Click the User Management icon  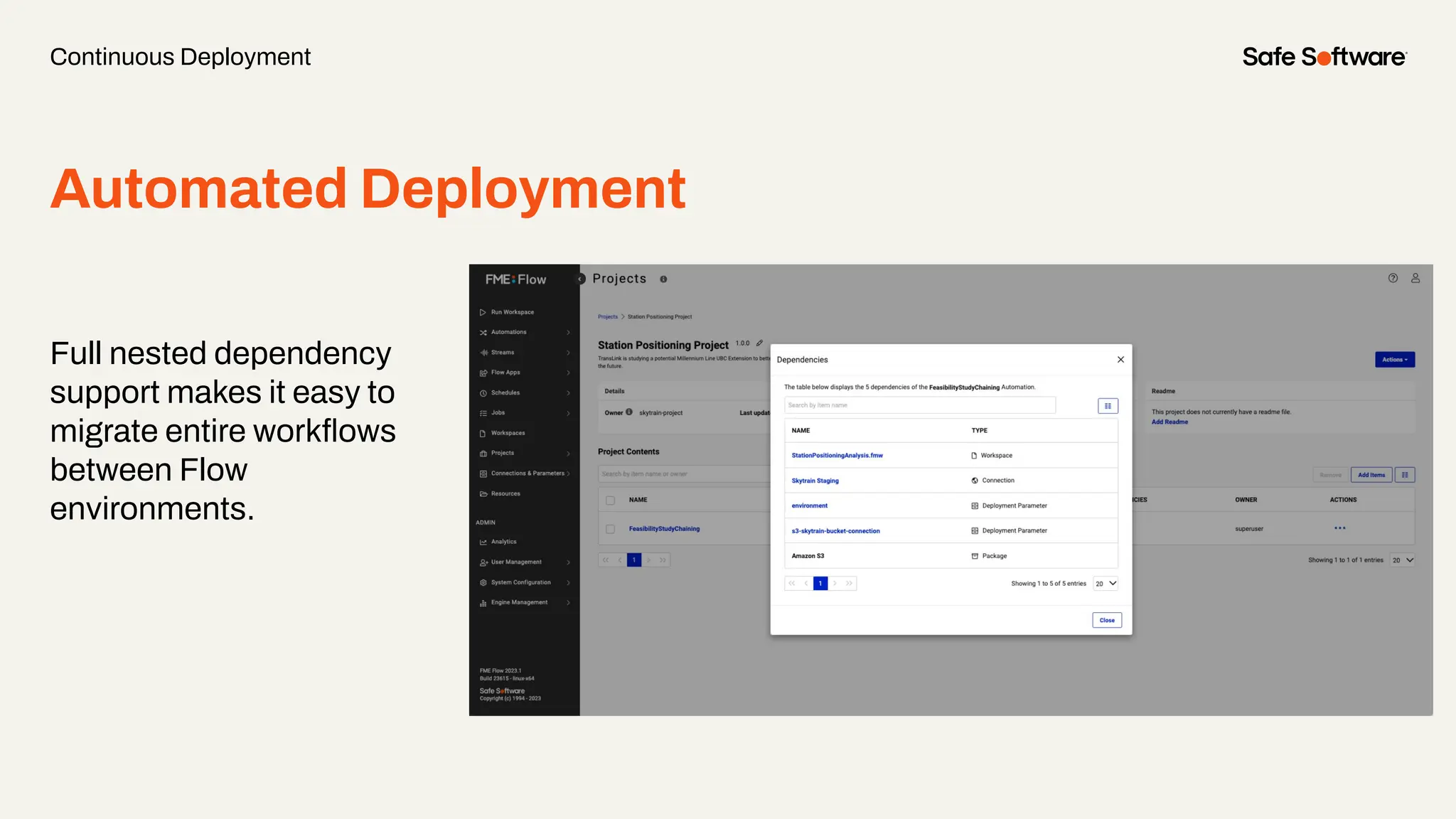[x=483, y=562]
